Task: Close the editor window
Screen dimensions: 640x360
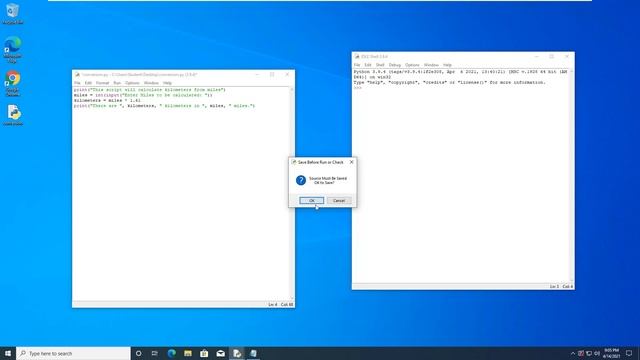Action: pyautogui.click(x=287, y=75)
